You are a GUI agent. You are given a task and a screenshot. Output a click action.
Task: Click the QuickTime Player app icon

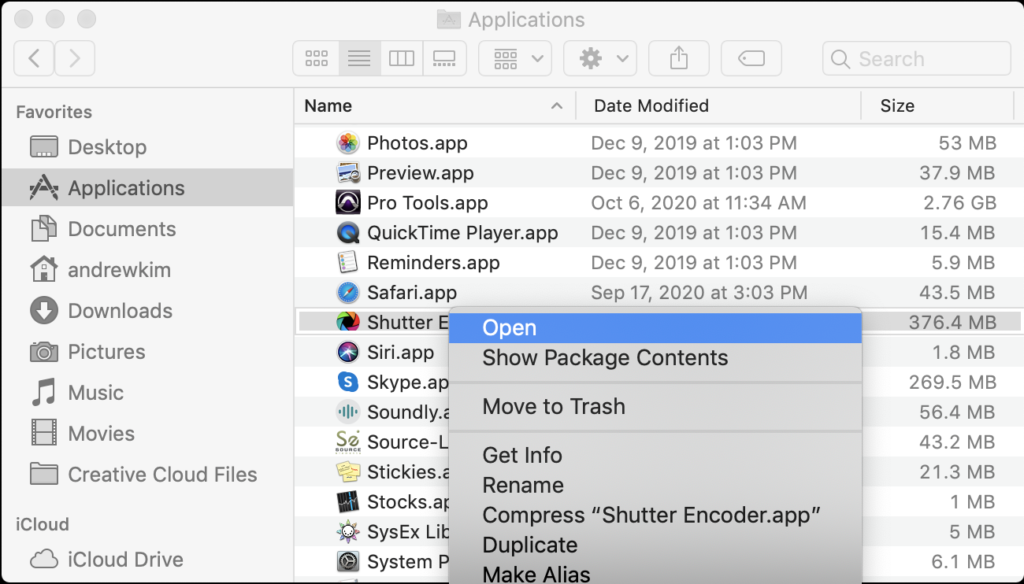coord(347,233)
